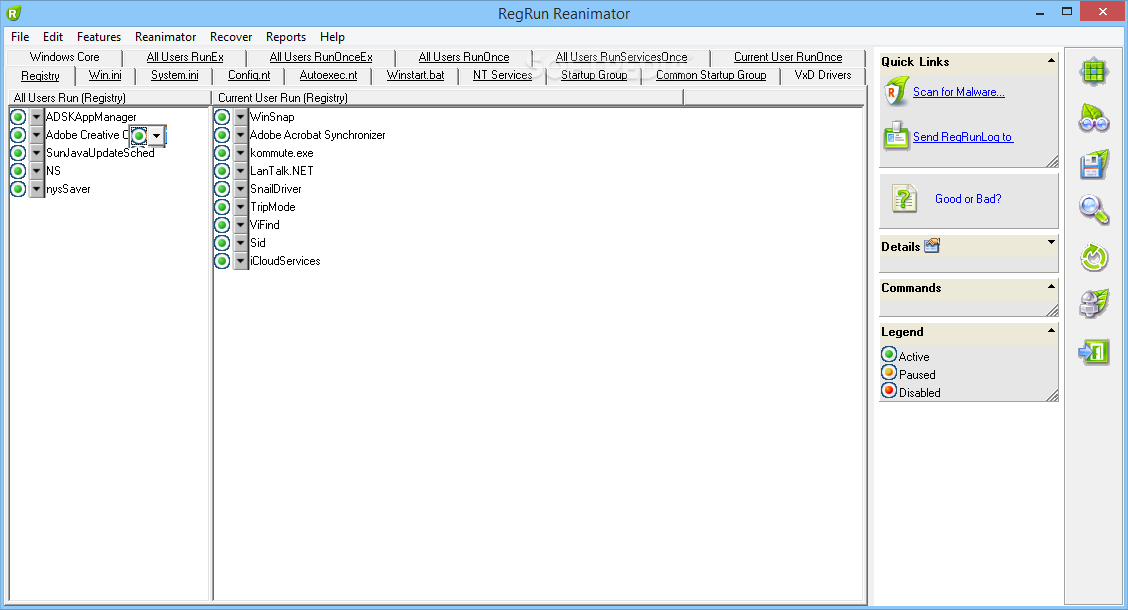Click the small icon beside Details header
This screenshot has height=610, width=1128.
(932, 246)
